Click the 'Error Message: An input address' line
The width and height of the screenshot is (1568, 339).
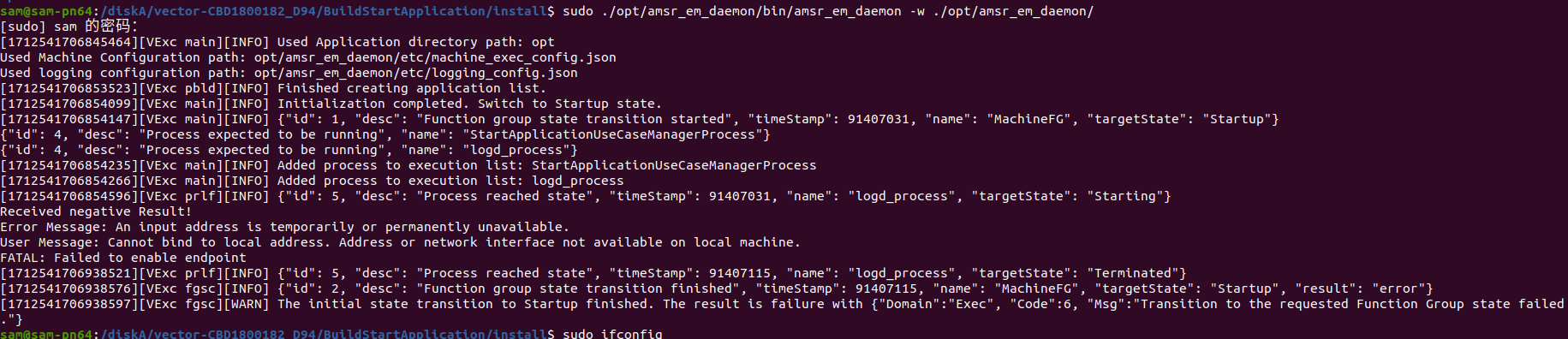tap(284, 227)
